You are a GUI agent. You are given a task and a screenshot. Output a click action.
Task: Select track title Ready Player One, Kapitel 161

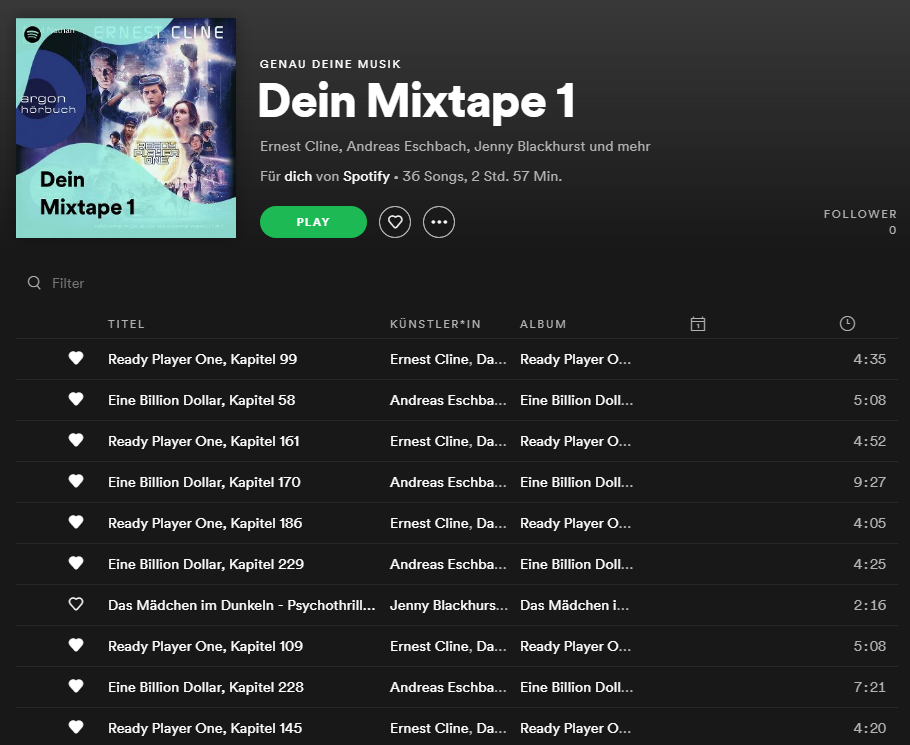pos(204,442)
